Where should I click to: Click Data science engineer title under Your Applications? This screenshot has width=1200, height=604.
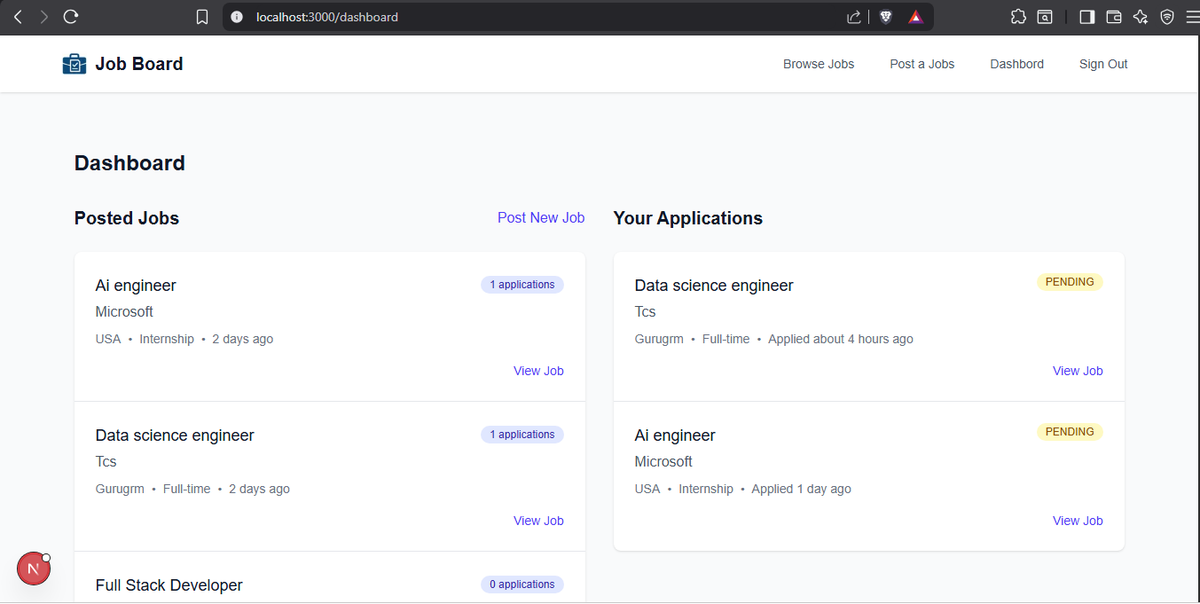(x=714, y=286)
